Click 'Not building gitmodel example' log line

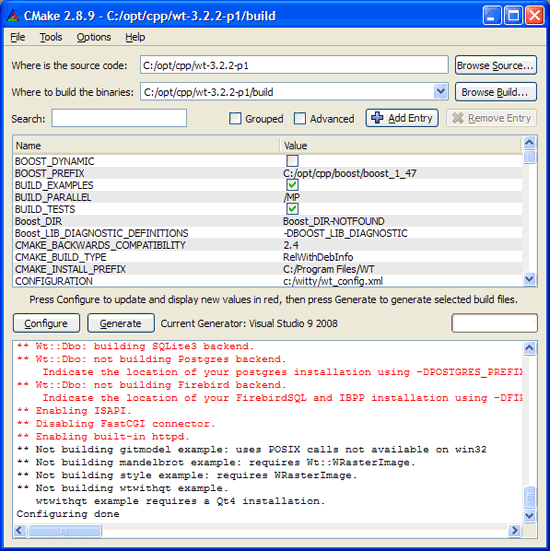pyautogui.click(x=252, y=449)
